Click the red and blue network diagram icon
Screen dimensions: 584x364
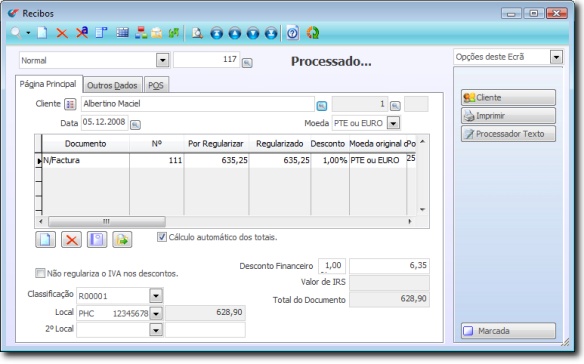point(141,33)
